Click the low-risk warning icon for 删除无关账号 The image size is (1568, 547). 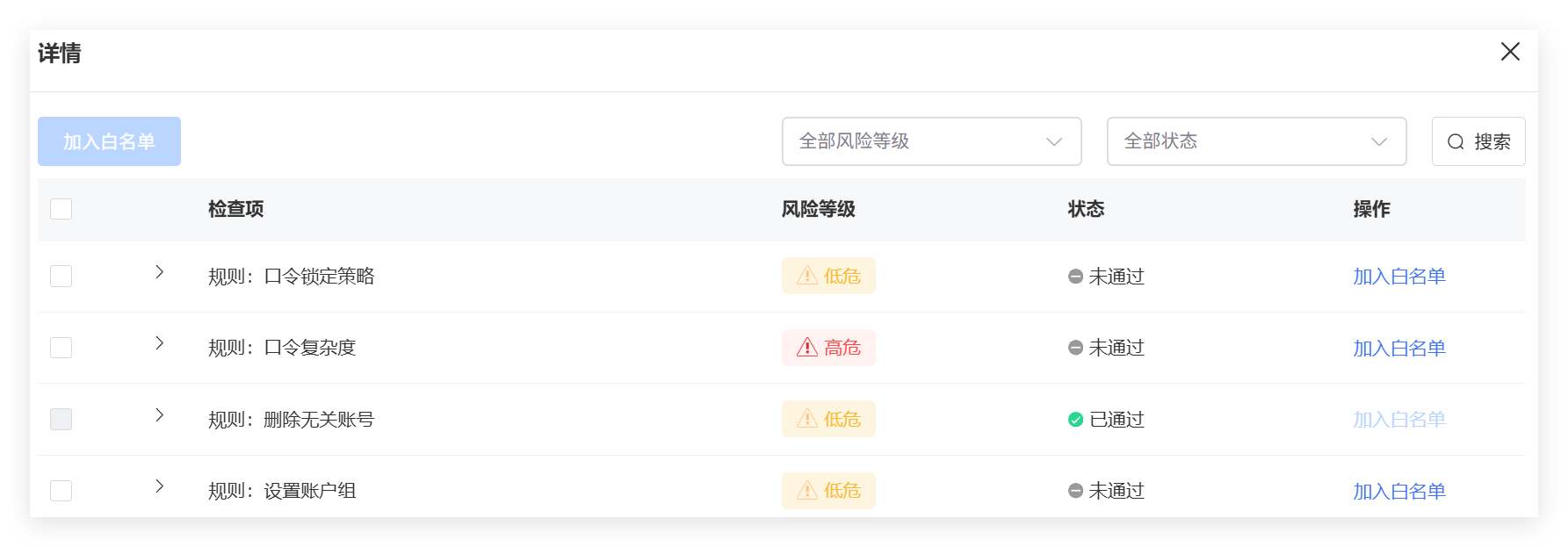point(807,419)
